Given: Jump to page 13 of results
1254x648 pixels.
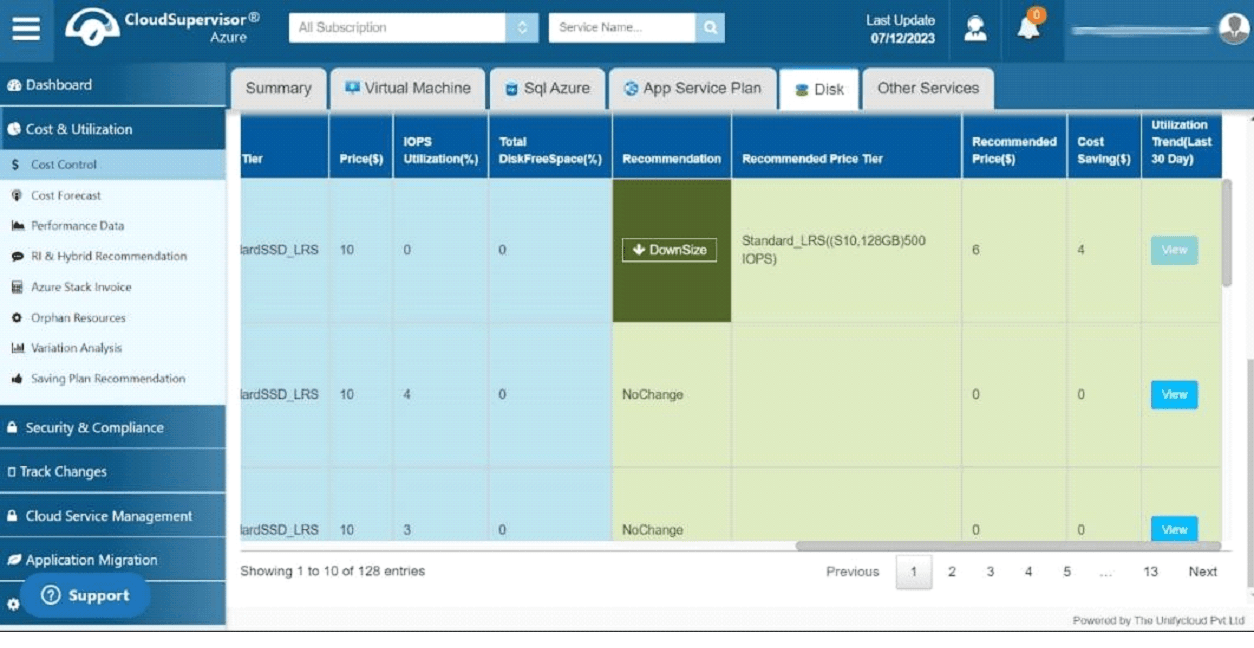Looking at the screenshot, I should point(1151,572).
